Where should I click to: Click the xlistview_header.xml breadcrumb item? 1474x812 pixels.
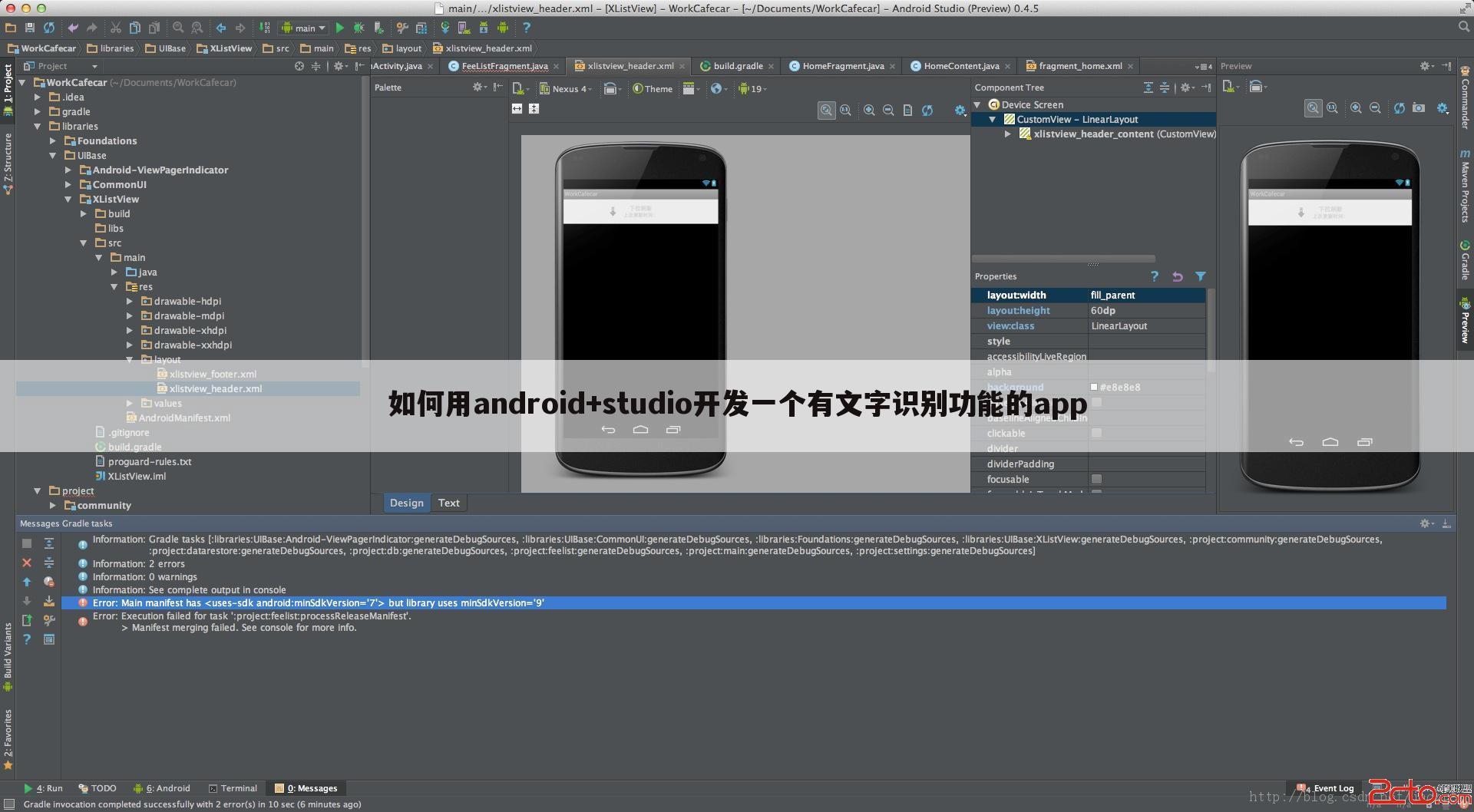tap(482, 48)
